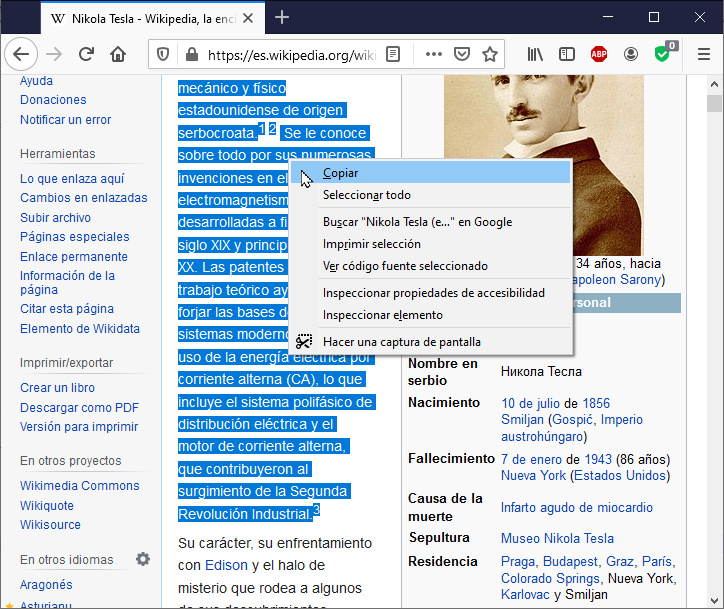This screenshot has width=724, height=609.
Task: Save page to Pocket
Action: 462,54
